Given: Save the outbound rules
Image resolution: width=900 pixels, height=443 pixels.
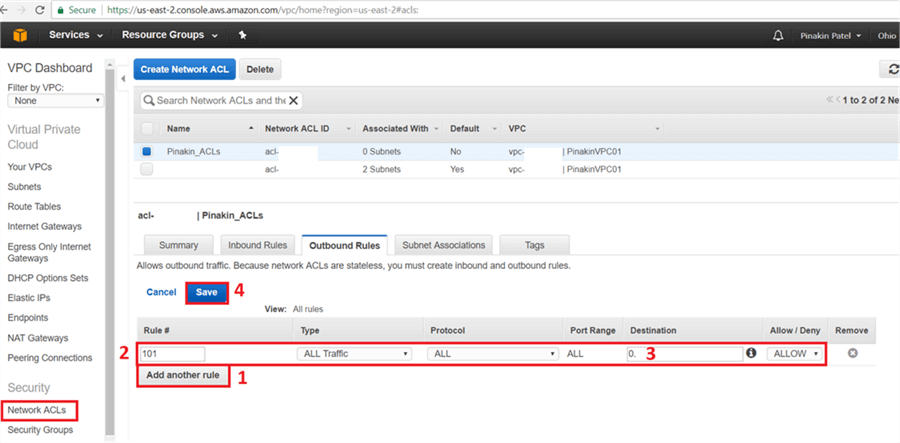Looking at the screenshot, I should pos(207,292).
